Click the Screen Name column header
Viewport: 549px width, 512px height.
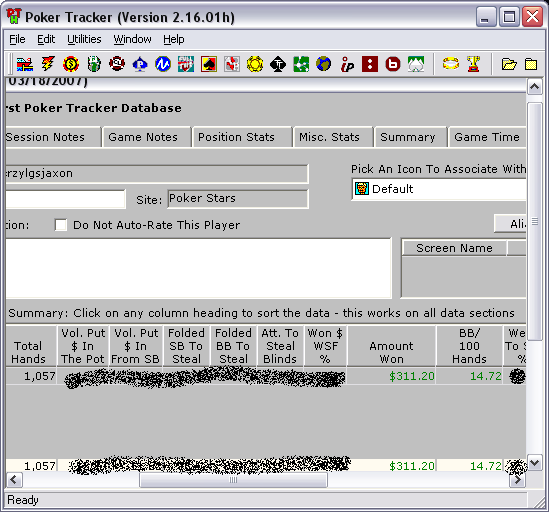[x=454, y=248]
